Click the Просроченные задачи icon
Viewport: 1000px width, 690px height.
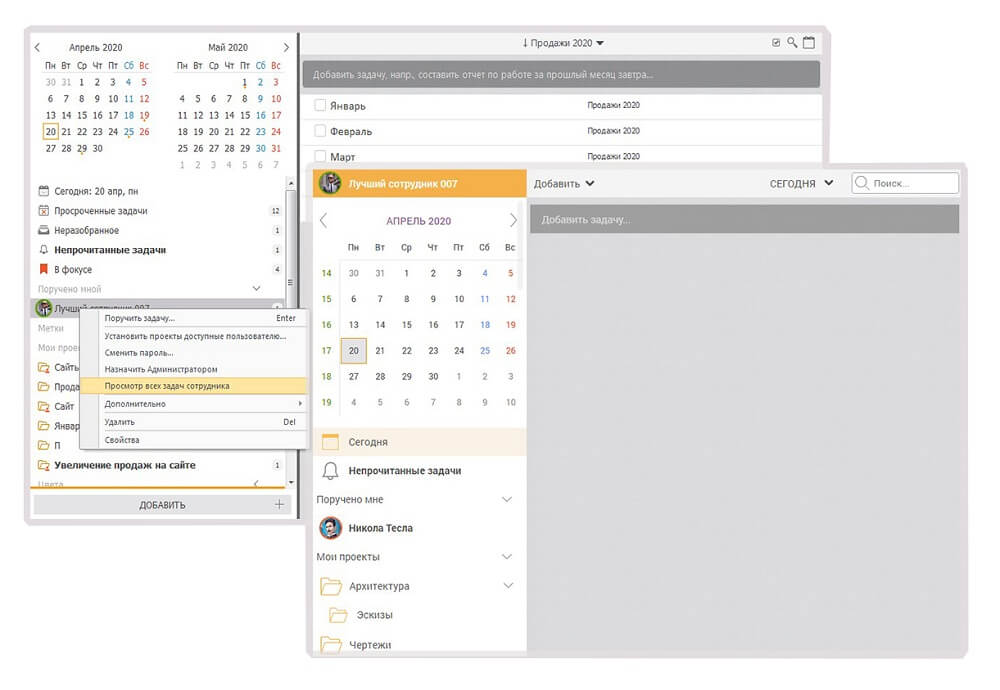point(43,211)
